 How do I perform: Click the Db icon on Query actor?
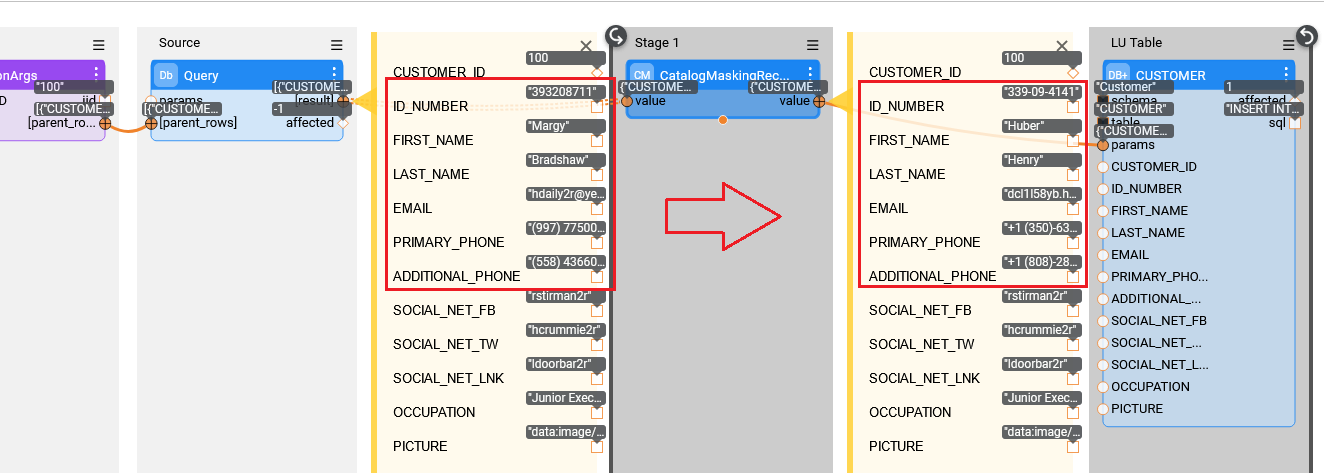coord(166,76)
